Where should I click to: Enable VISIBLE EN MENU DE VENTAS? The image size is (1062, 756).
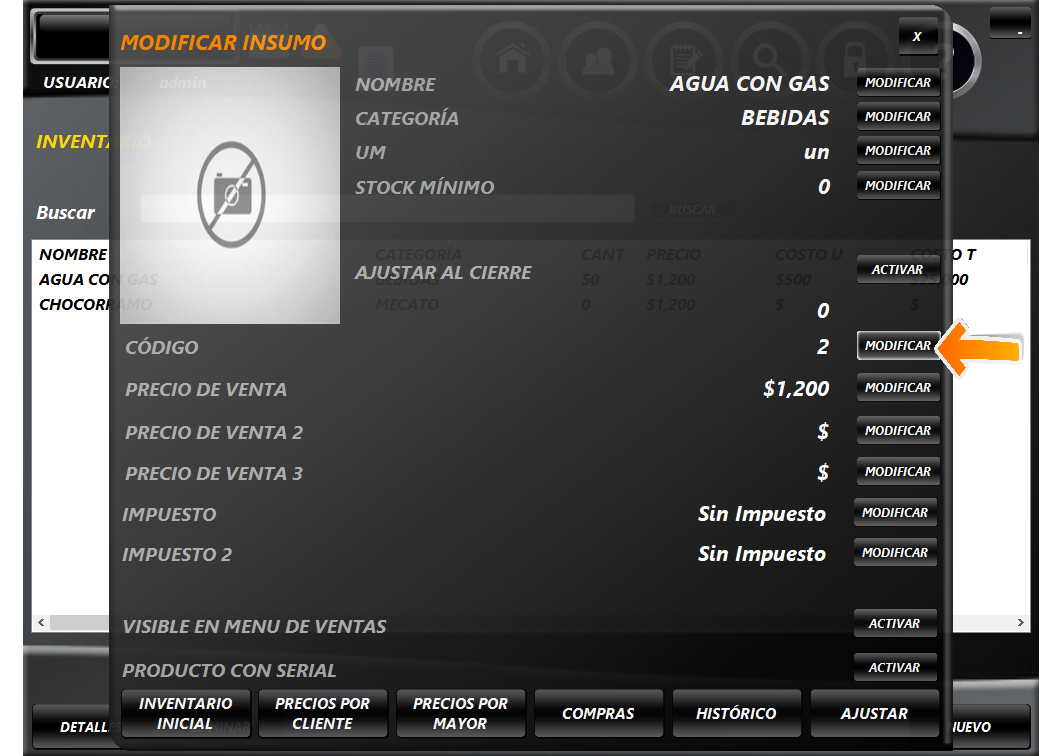(x=894, y=624)
